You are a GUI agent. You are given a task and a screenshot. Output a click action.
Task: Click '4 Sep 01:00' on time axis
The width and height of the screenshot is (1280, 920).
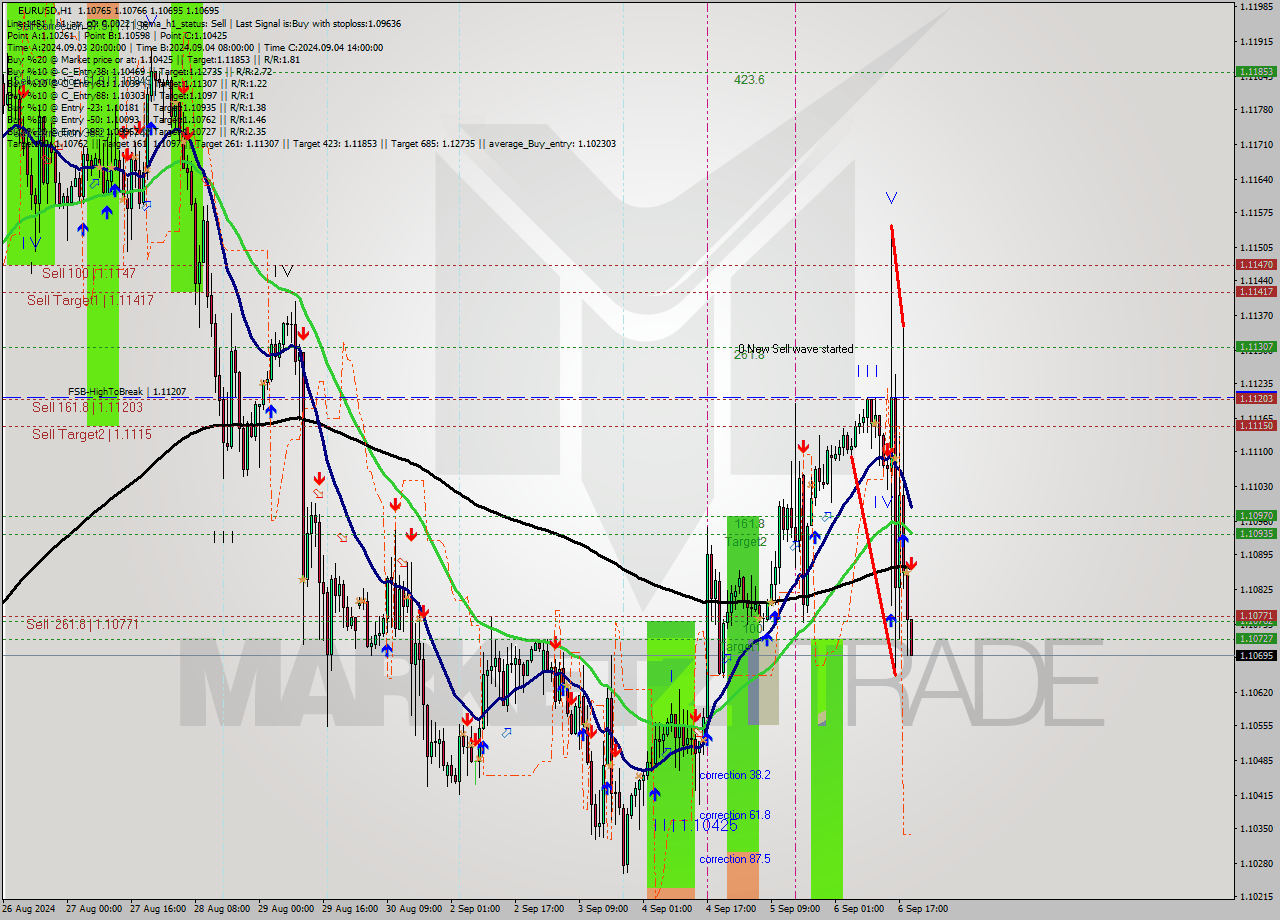pos(667,909)
